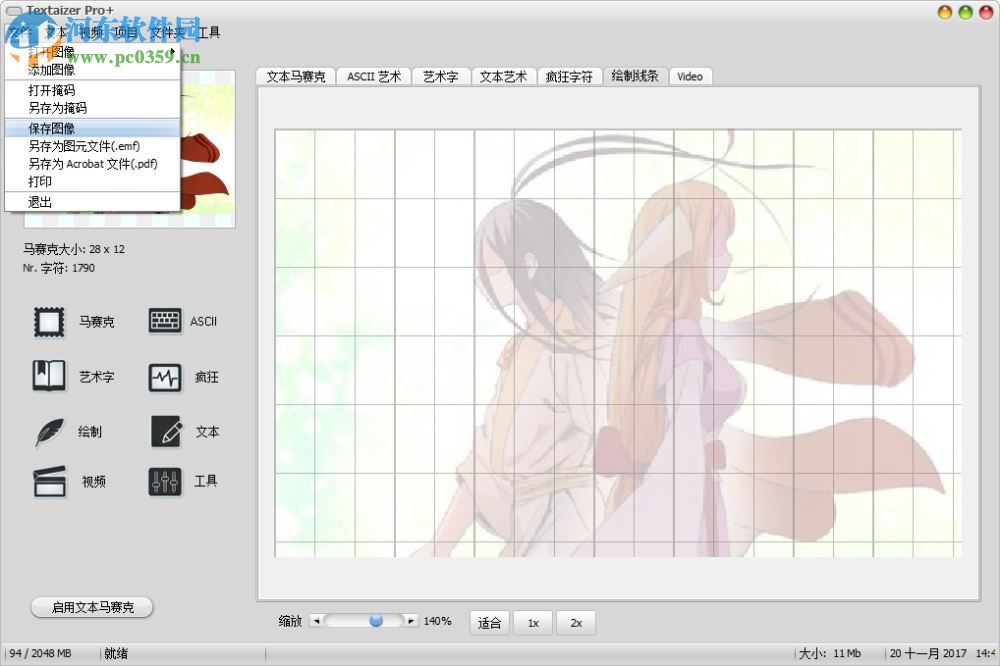1000x666 pixels.
Task: Open the 项目 menu
Action: click(126, 31)
